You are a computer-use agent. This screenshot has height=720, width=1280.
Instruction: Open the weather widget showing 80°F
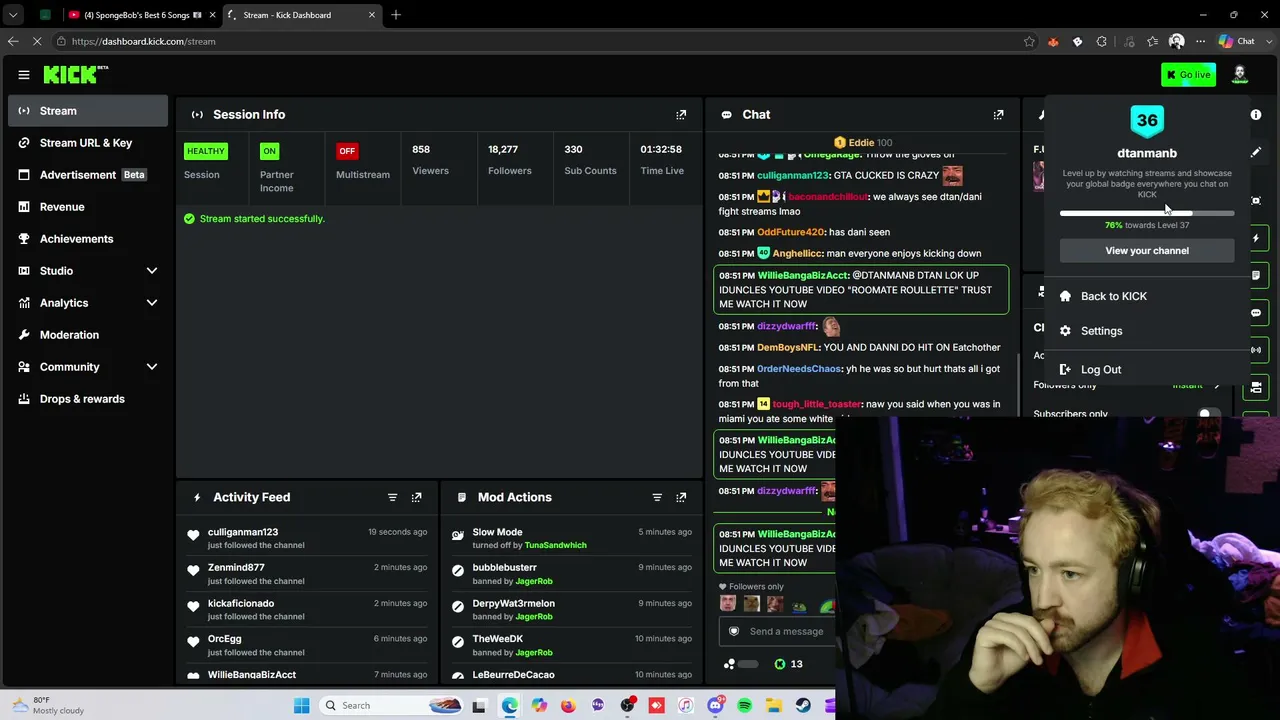click(50, 705)
